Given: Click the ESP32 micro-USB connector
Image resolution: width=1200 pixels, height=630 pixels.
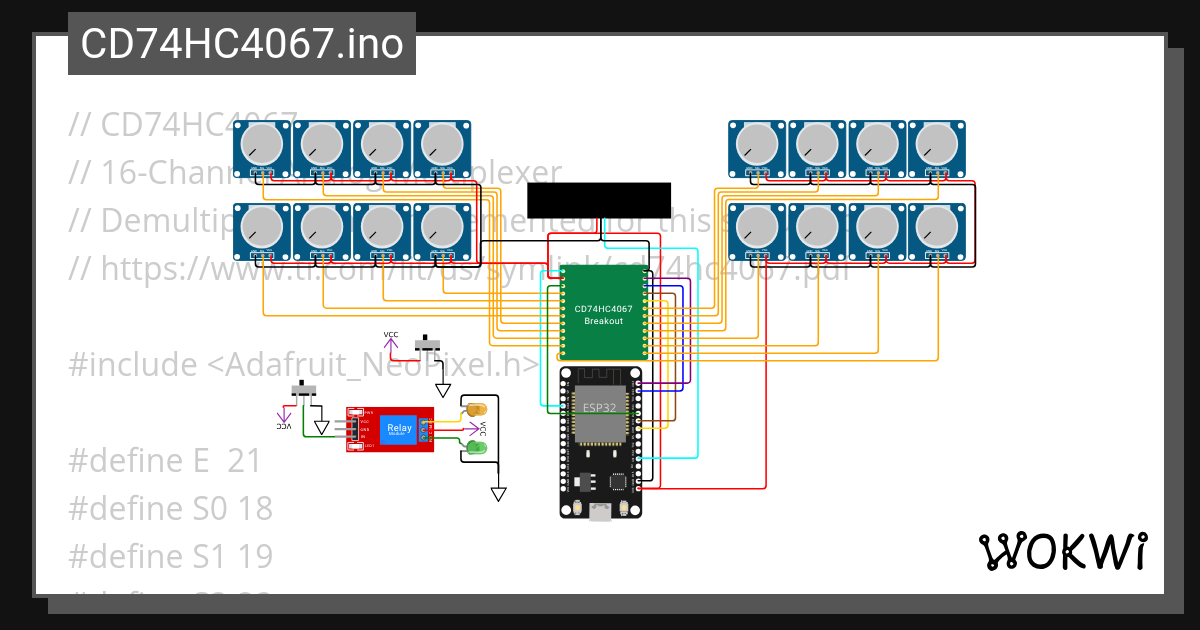Looking at the screenshot, I should pyautogui.click(x=602, y=512).
